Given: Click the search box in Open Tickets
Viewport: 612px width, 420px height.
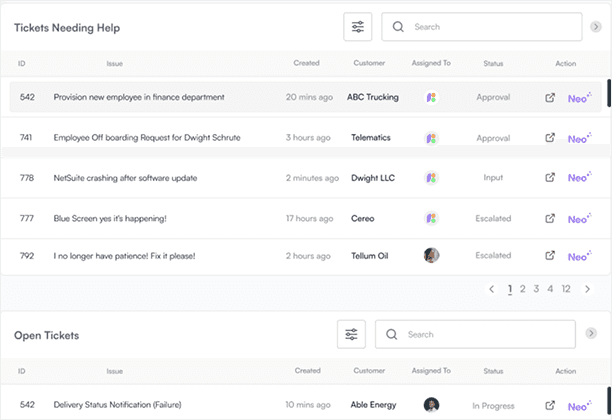Looking at the screenshot, I should tap(475, 334).
